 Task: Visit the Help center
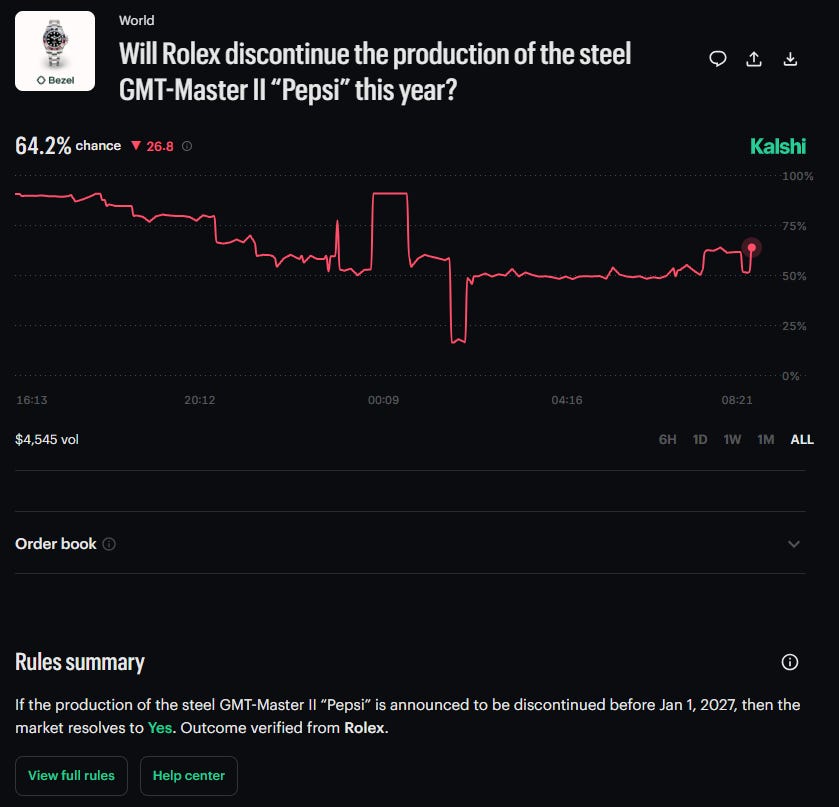tap(188, 775)
